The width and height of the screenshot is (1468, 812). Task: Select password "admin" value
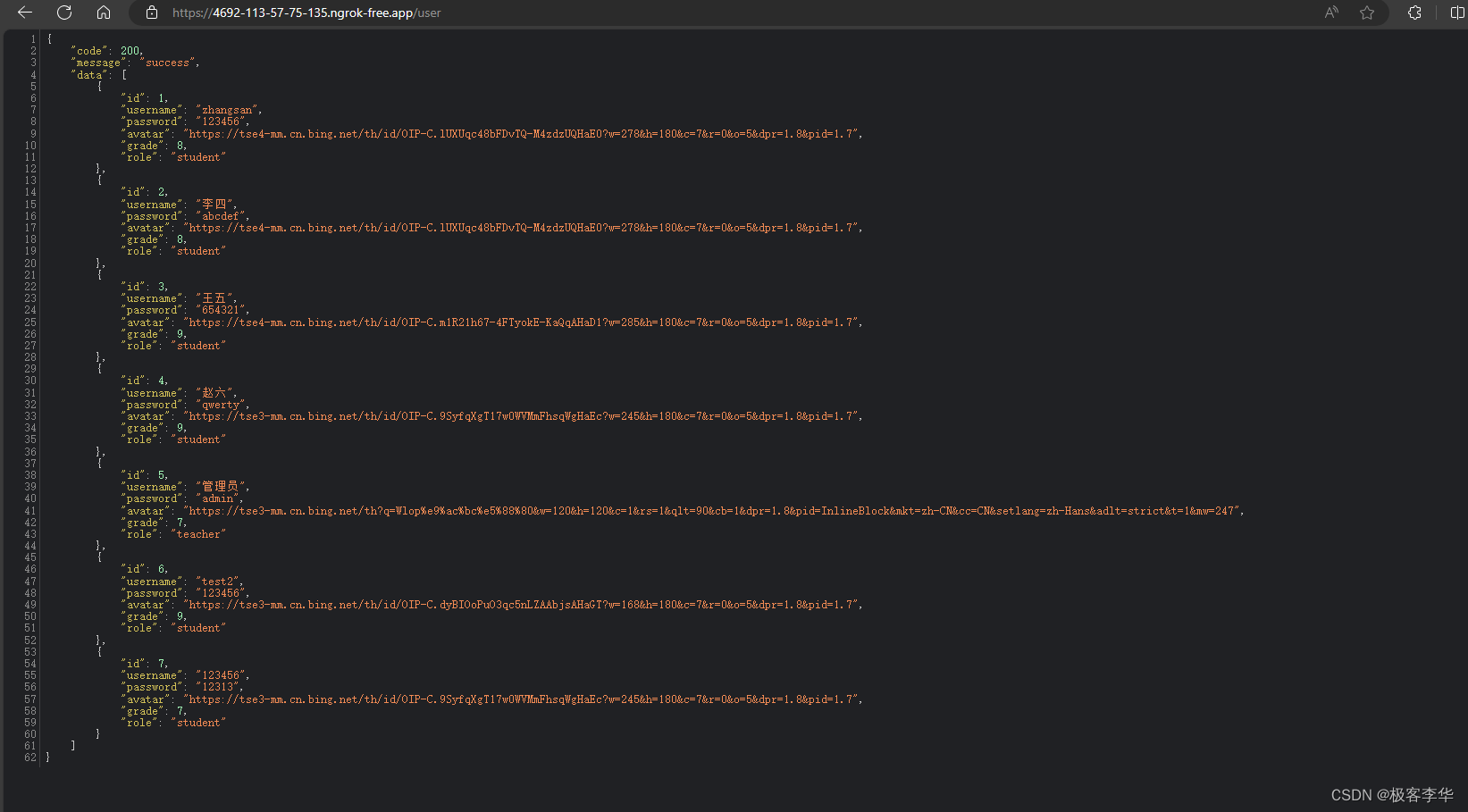pyautogui.click(x=218, y=498)
